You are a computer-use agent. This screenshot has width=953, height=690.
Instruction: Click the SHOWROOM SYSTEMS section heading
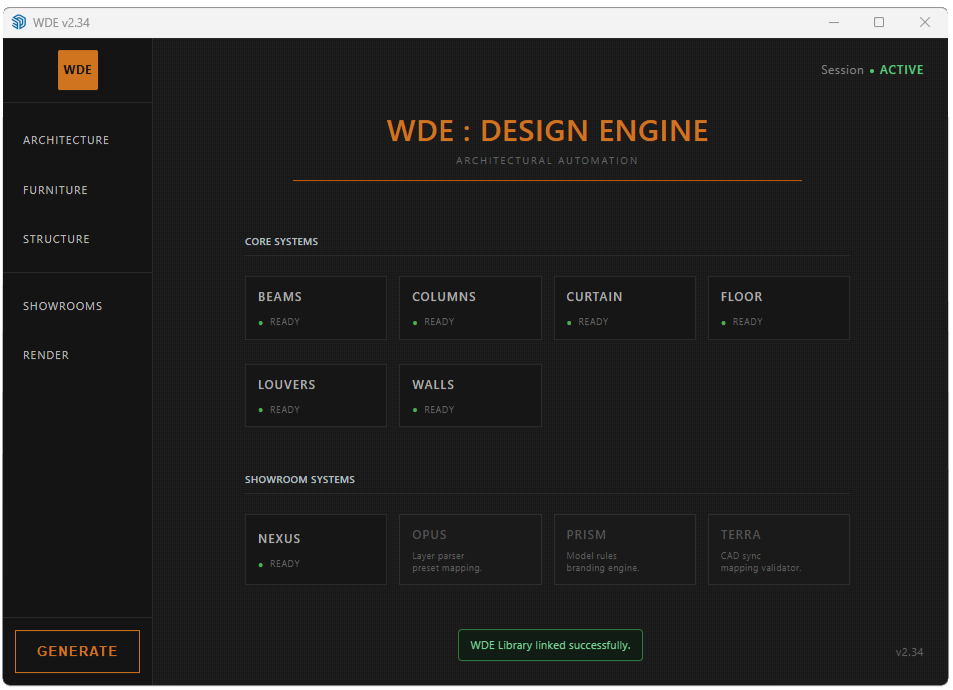[x=300, y=480]
